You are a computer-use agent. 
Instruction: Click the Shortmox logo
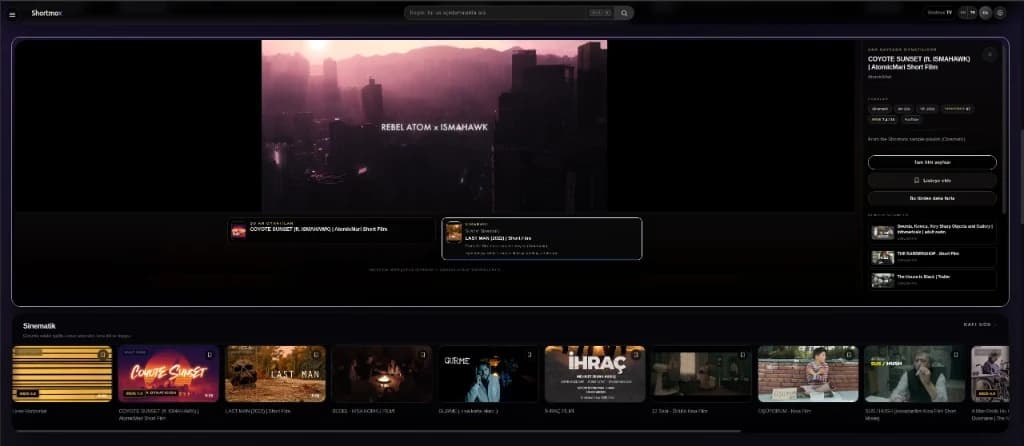tap(46, 13)
